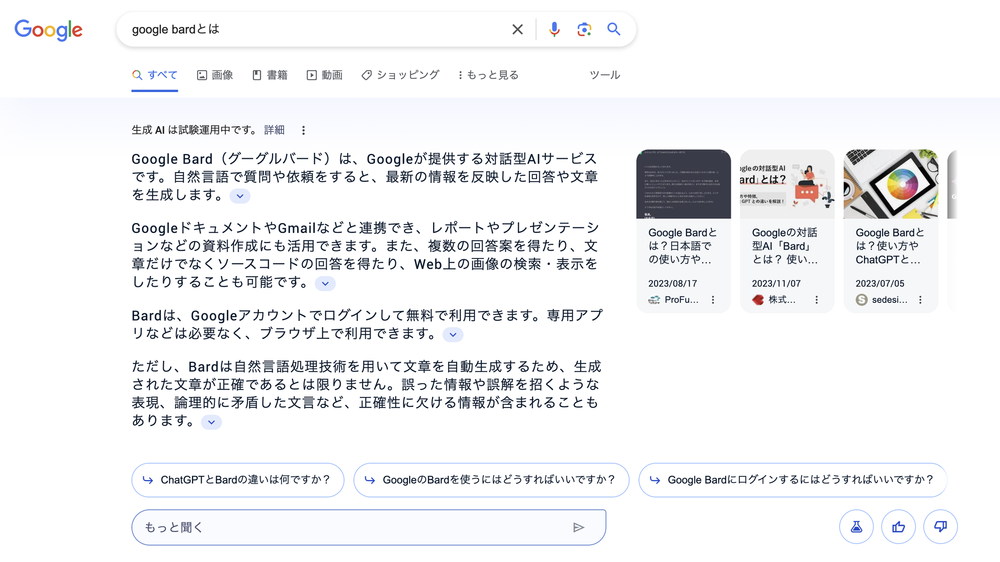The width and height of the screenshot is (1000, 562).
Task: Open Google Bardとは？日本語での使い方 card title
Action: 682,246
